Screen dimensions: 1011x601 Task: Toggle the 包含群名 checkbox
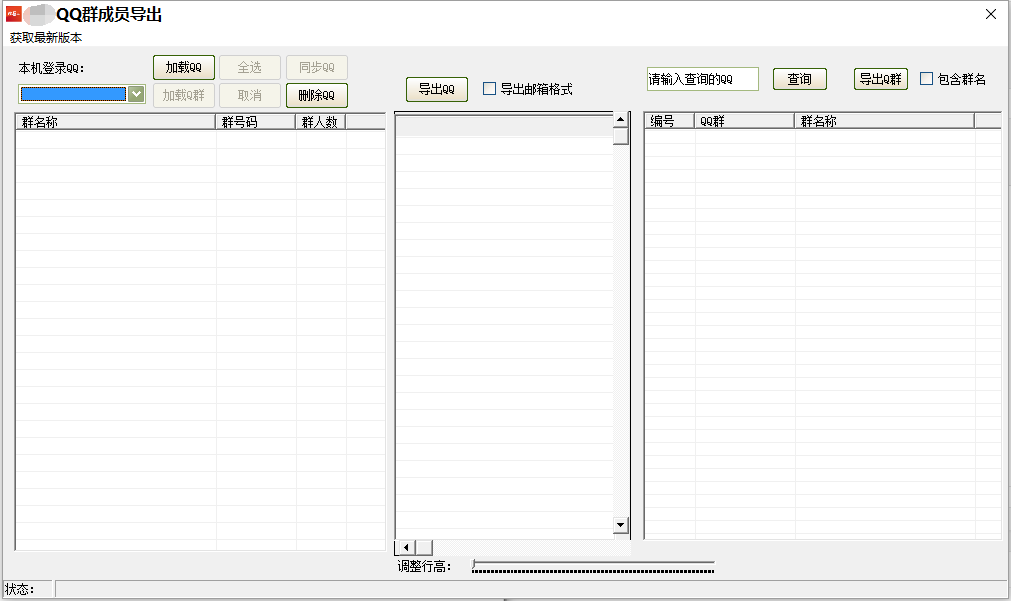tap(927, 79)
